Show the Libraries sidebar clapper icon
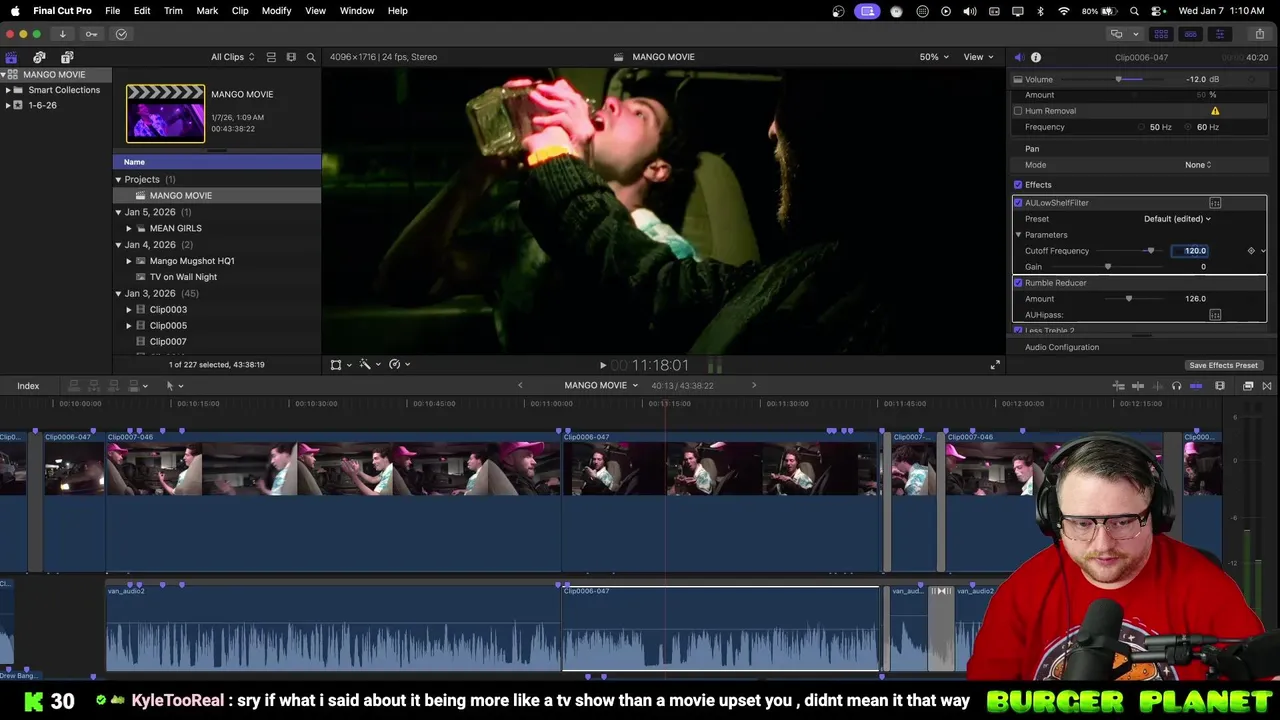 [x=11, y=57]
